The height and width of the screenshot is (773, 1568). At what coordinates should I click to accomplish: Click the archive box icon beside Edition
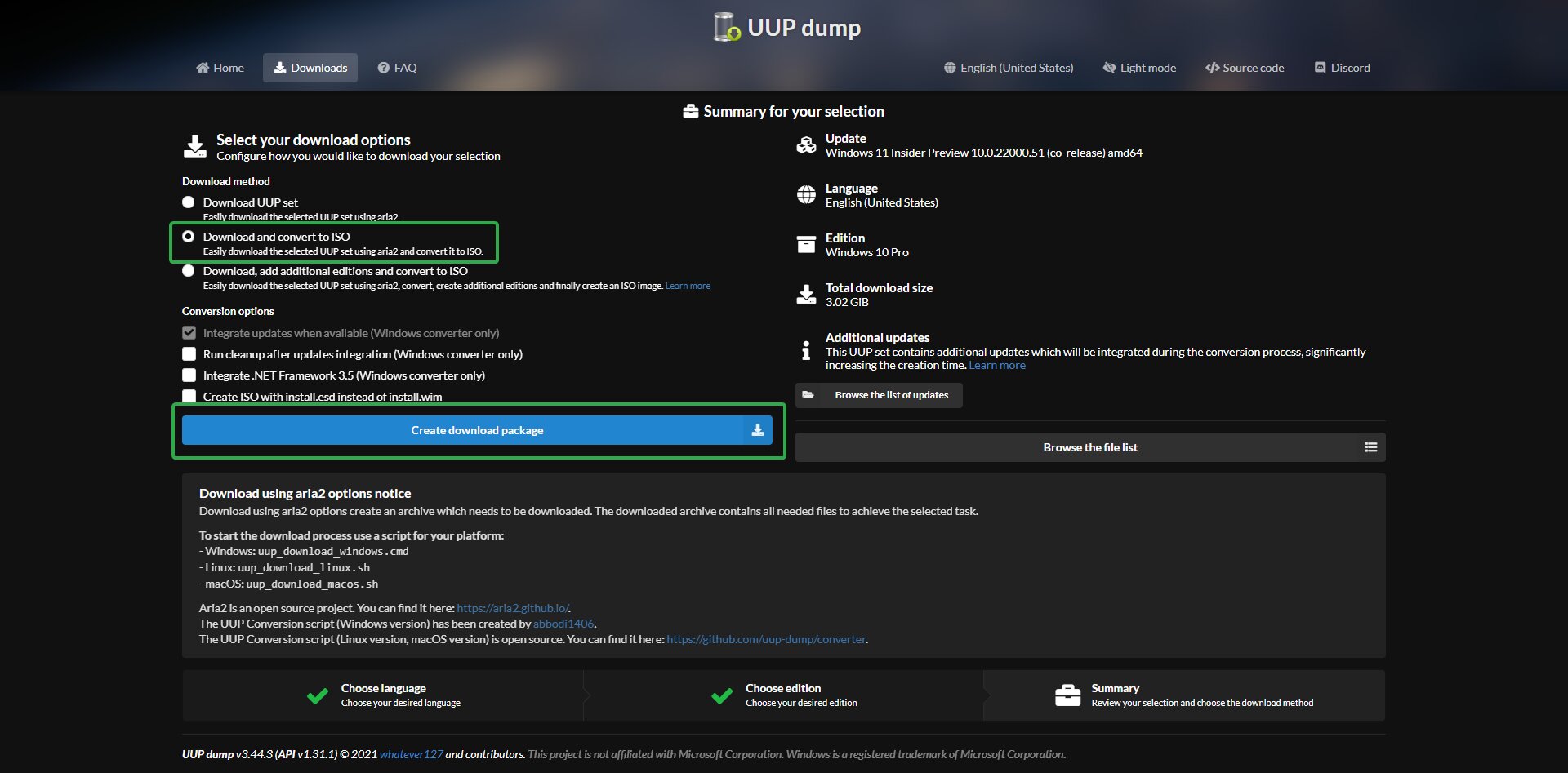pos(806,245)
